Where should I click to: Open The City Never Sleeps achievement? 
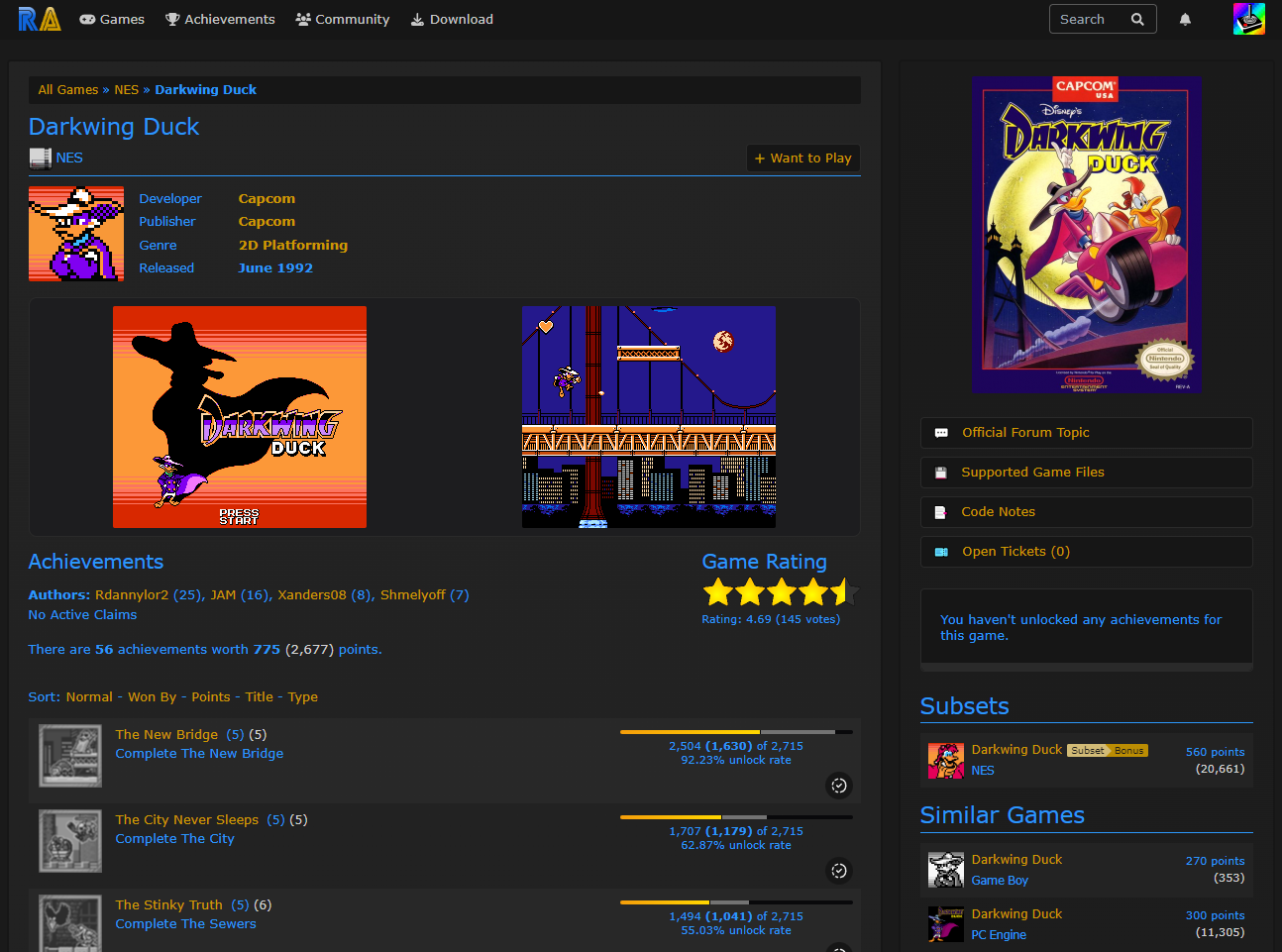tap(187, 819)
